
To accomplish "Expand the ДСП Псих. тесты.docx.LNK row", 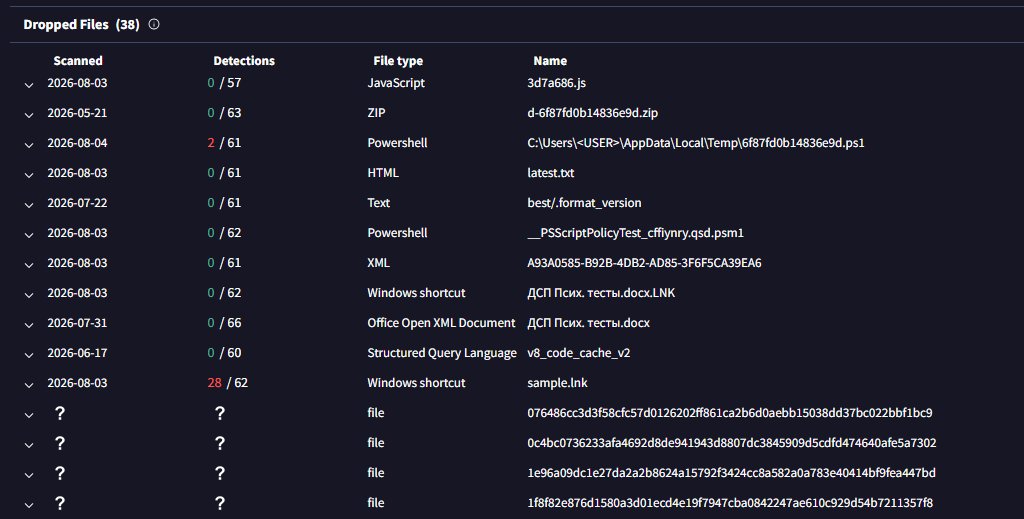I will tap(29, 295).
